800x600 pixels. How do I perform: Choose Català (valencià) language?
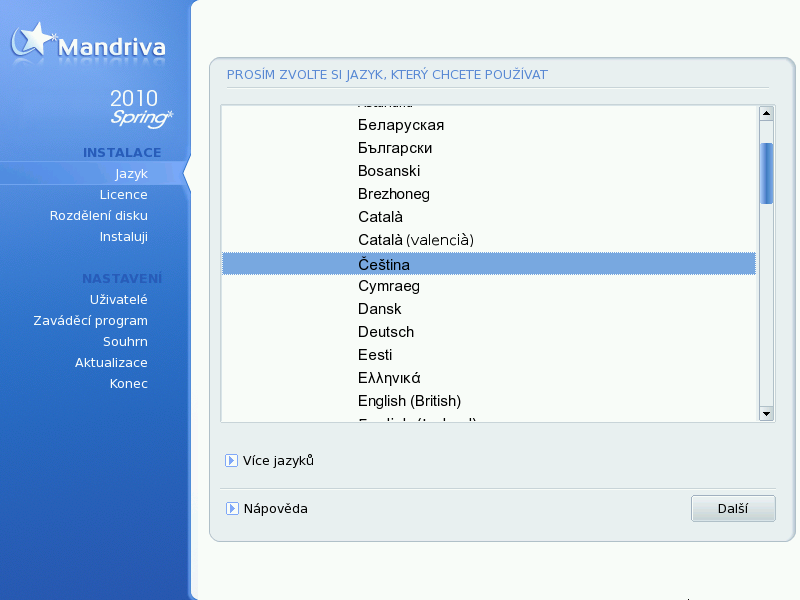416,240
